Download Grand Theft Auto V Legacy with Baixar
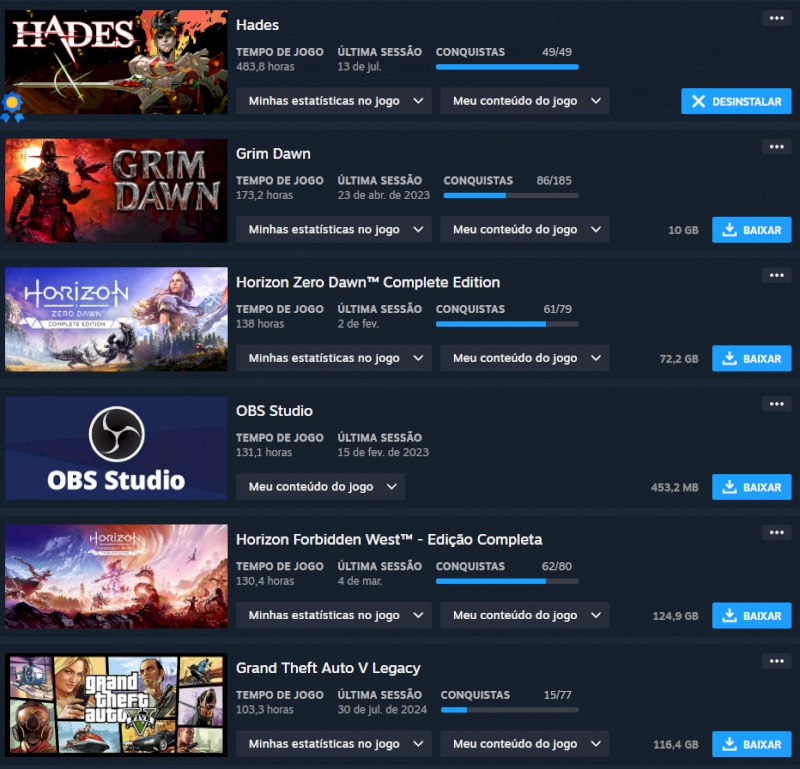This screenshot has width=800, height=769. [752, 744]
